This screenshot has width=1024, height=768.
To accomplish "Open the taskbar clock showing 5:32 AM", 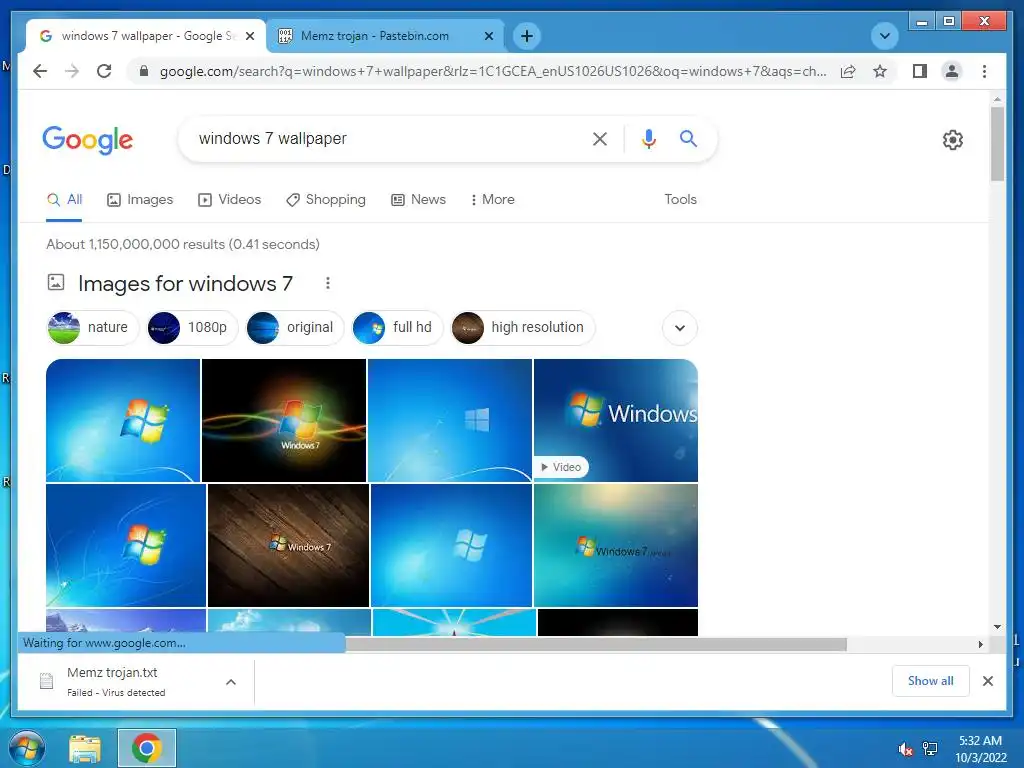I will 980,749.
